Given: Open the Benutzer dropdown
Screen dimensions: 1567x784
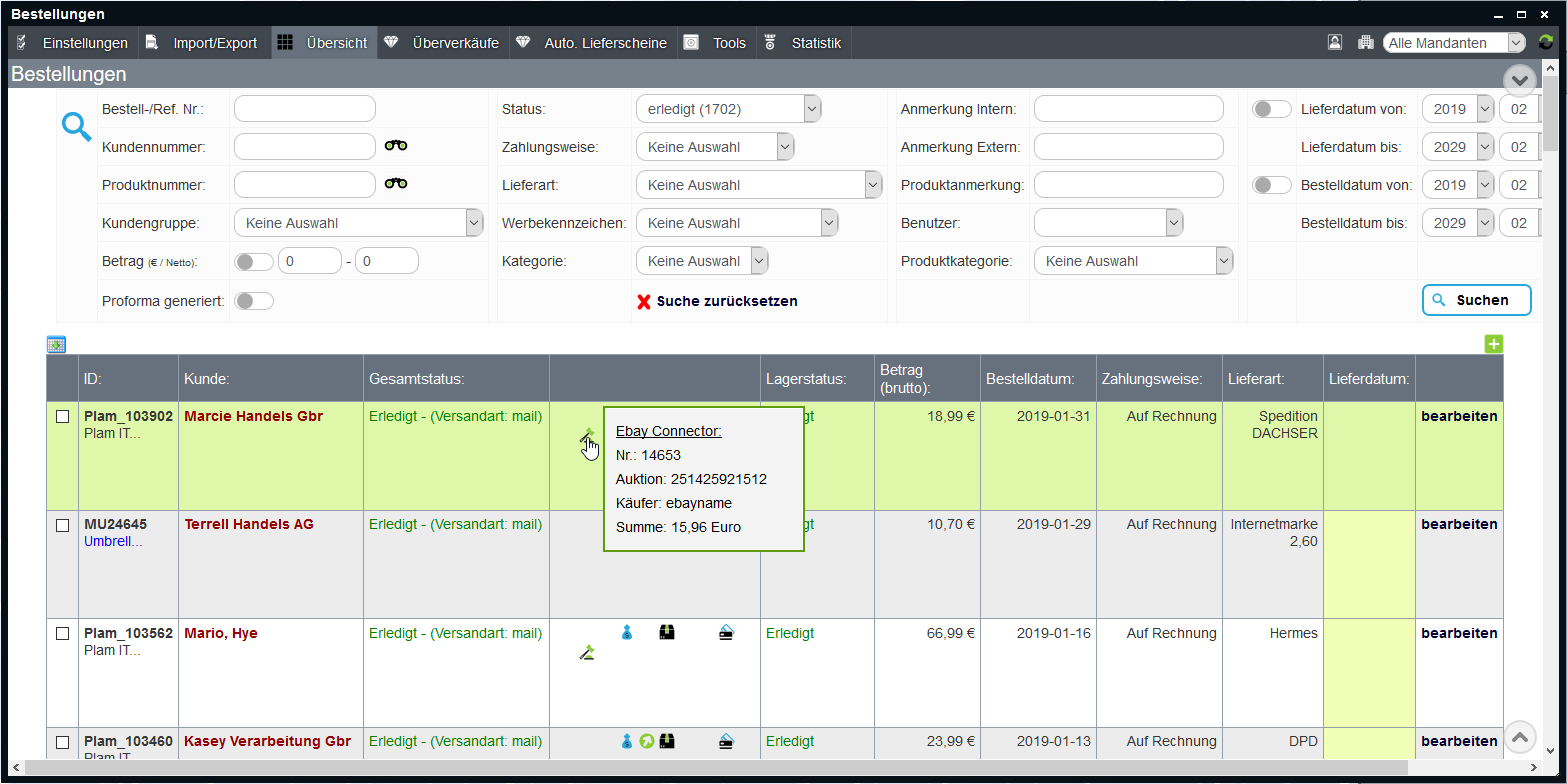Looking at the screenshot, I should coord(1109,223).
